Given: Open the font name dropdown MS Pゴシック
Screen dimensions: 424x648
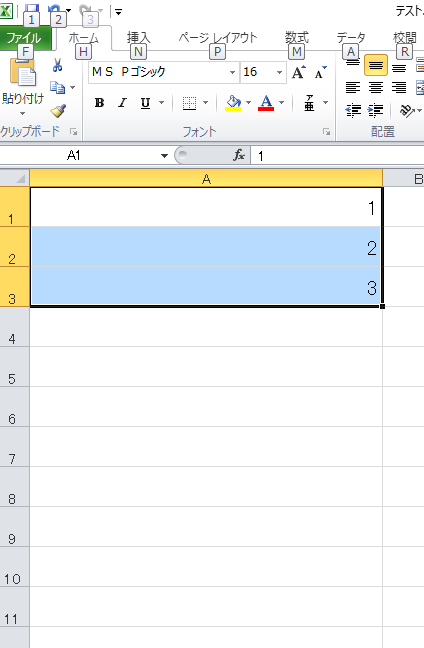Looking at the screenshot, I should (232, 72).
